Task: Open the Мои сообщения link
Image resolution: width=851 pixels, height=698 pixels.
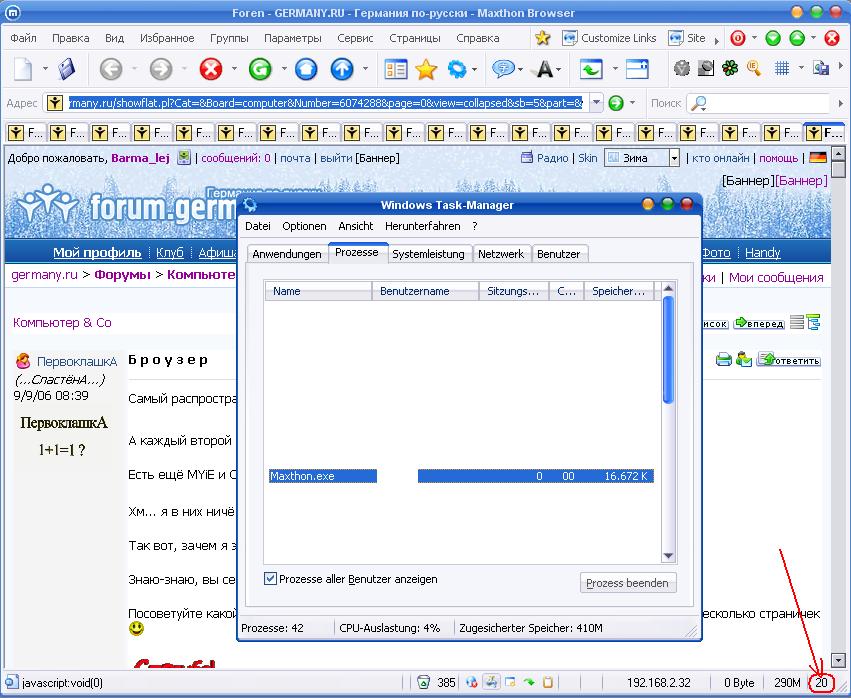Action: click(776, 277)
